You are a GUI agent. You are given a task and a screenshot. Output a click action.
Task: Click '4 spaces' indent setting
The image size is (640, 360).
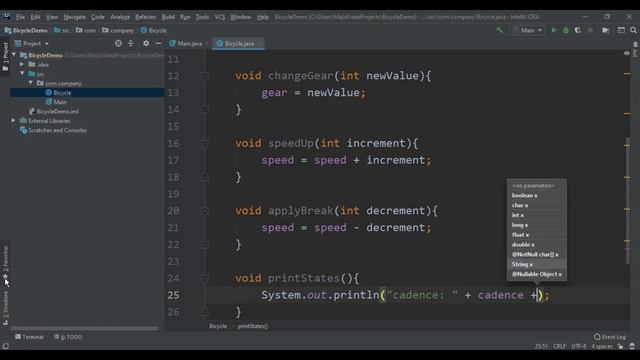click(x=602, y=346)
